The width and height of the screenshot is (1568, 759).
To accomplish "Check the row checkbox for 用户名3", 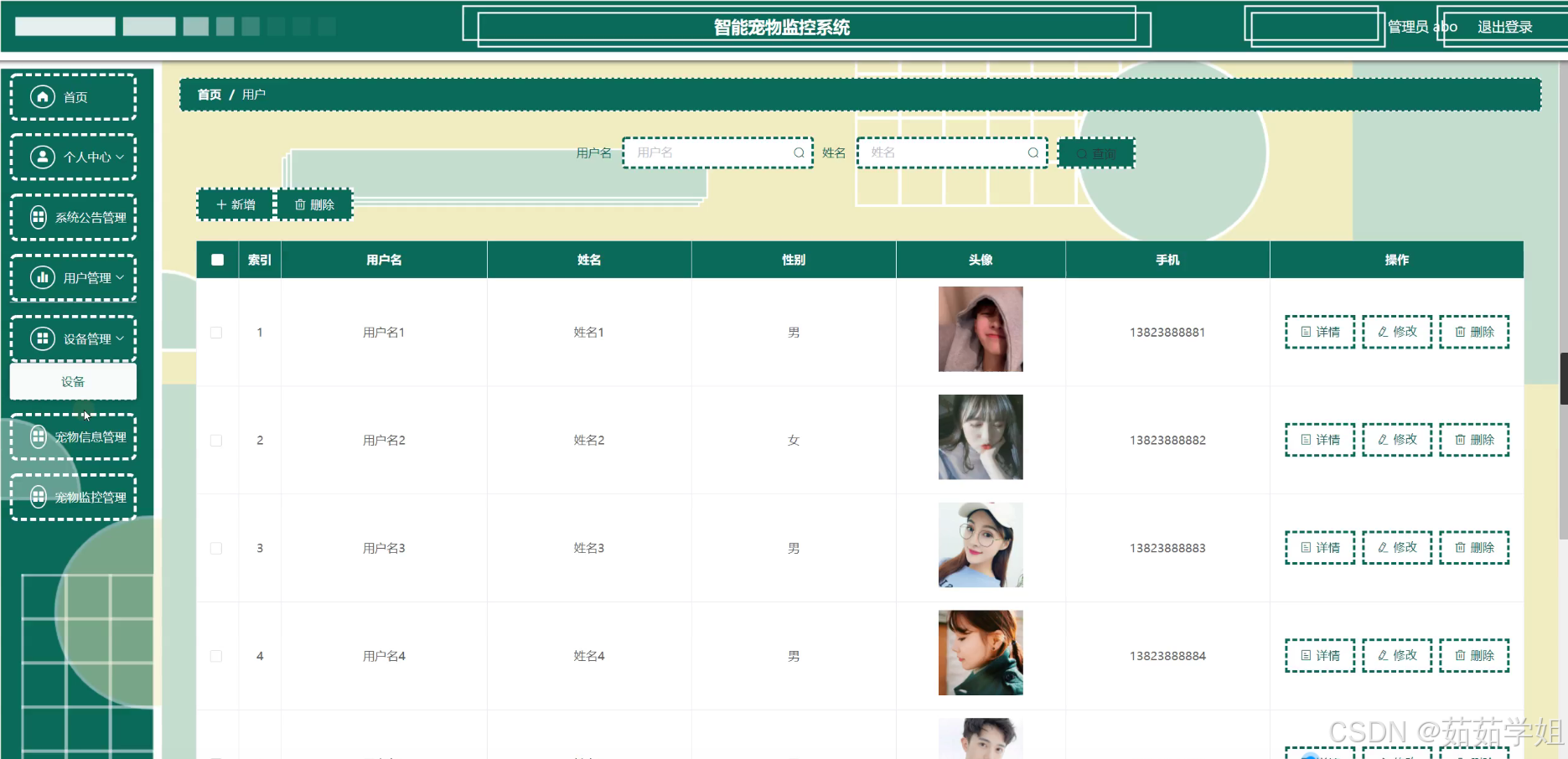I will (216, 549).
